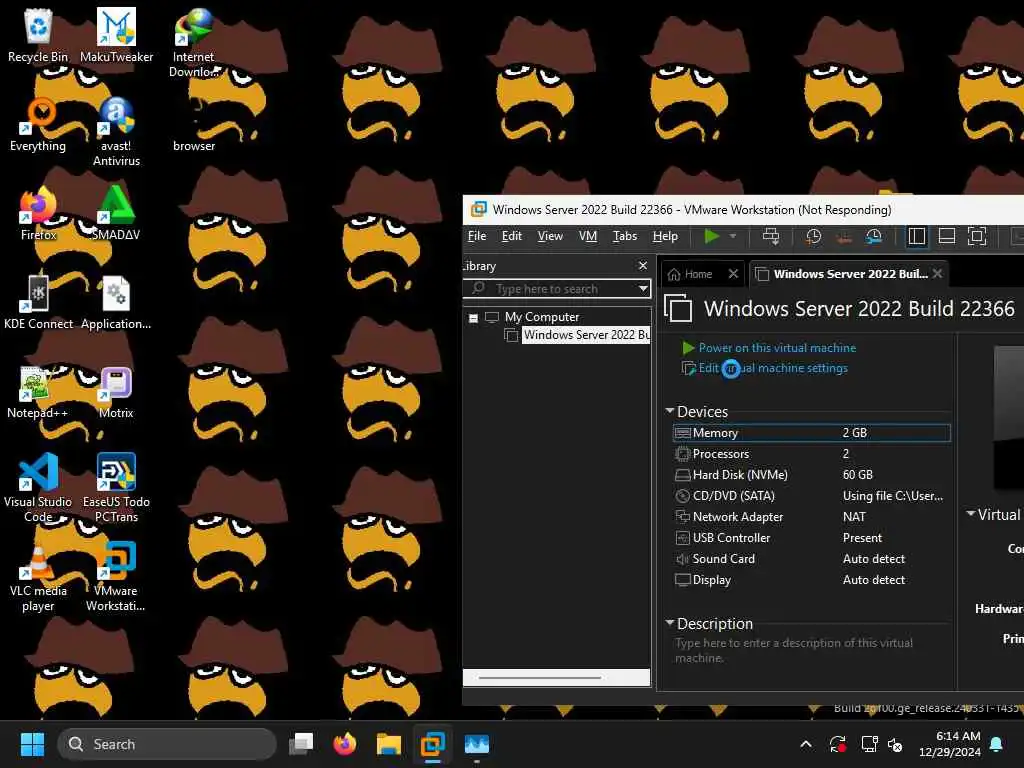Collapse the Virtual Machine Details section
The image size is (1024, 768).
coord(970,514)
